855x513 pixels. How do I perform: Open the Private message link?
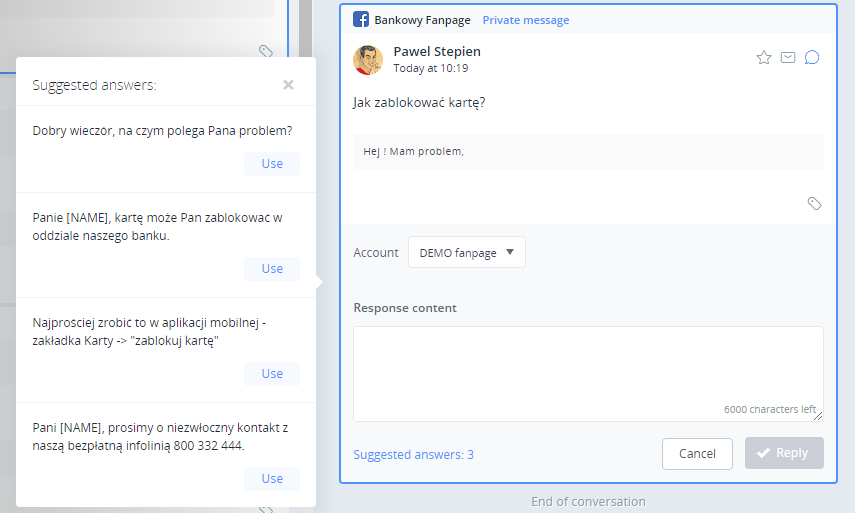click(x=526, y=20)
